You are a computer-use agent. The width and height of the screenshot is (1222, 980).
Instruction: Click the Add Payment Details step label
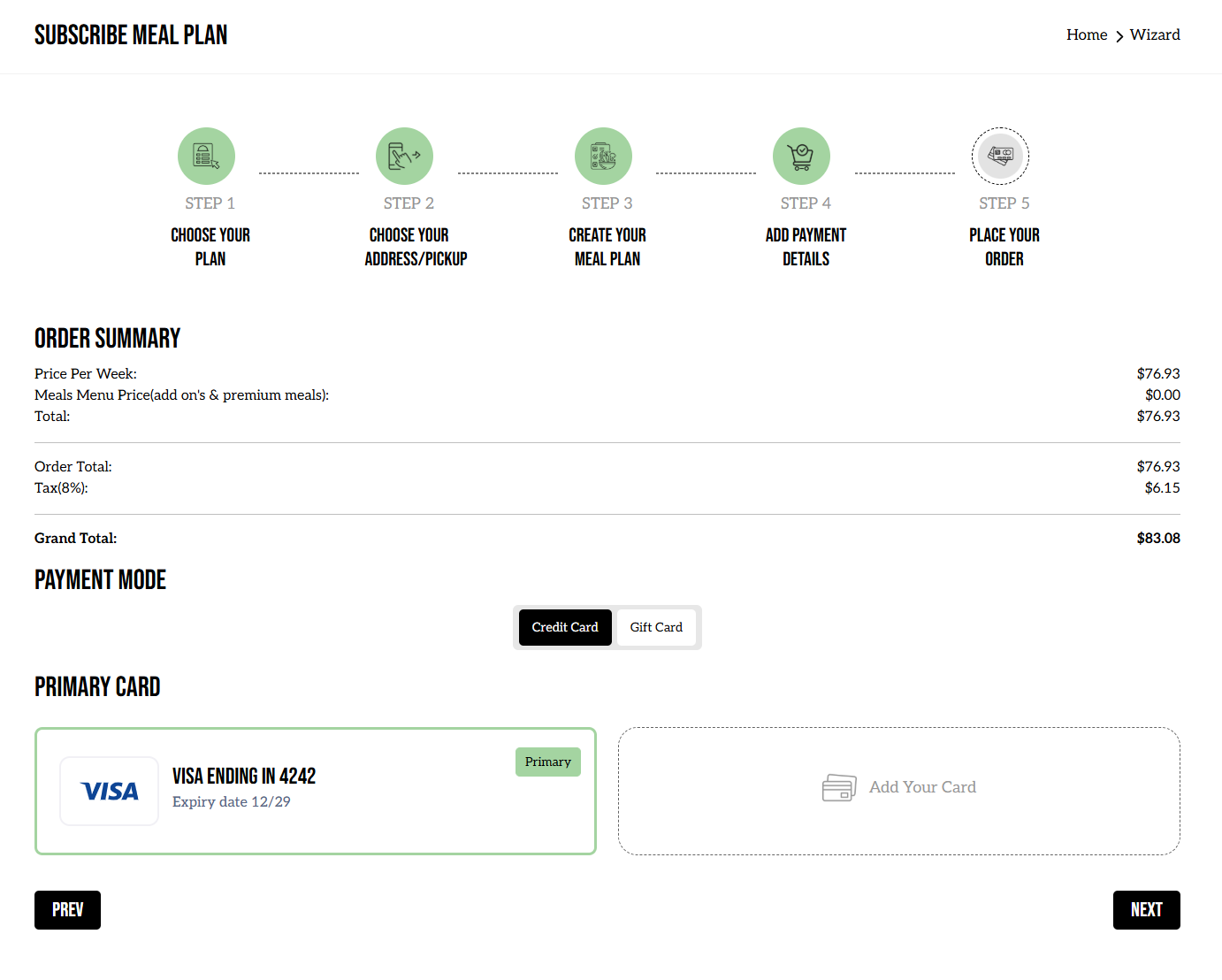806,247
